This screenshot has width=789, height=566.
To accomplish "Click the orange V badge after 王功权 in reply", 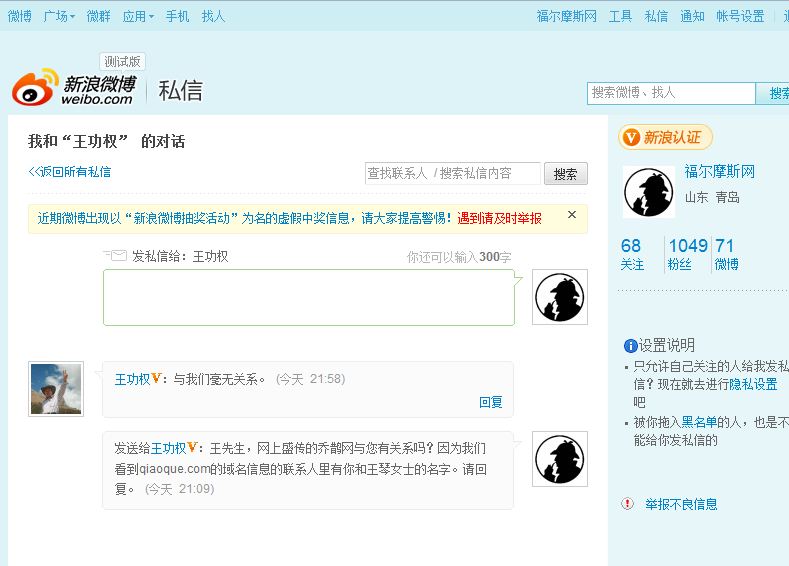I will (x=156, y=378).
